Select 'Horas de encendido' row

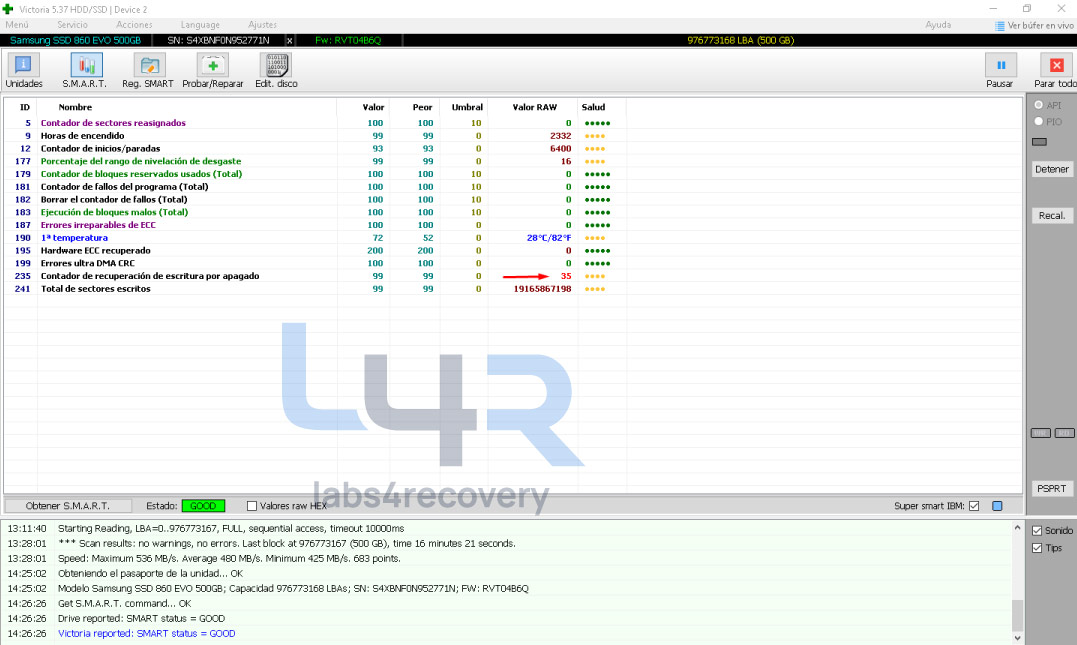pyautogui.click(x=315, y=136)
